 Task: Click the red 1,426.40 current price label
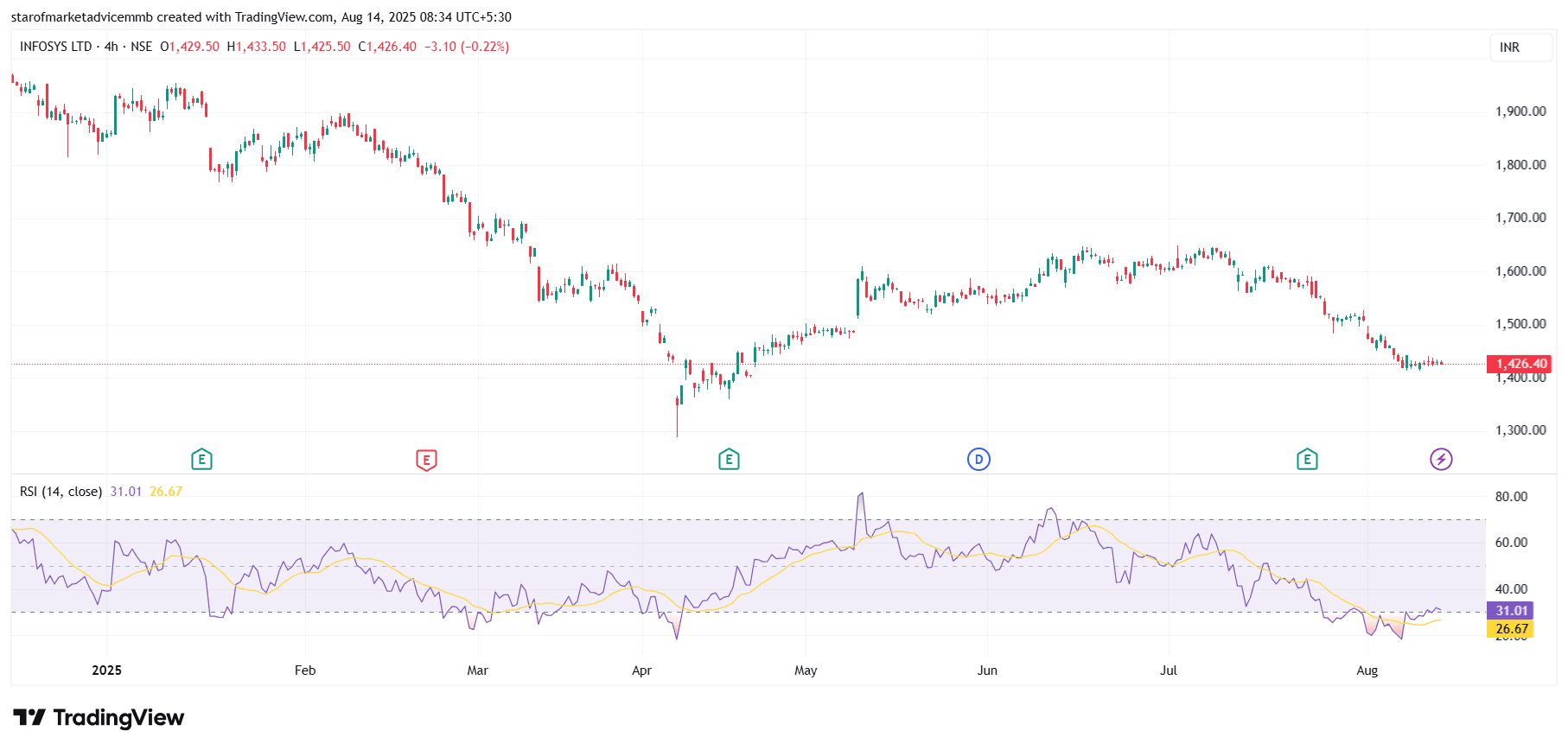coord(1519,364)
